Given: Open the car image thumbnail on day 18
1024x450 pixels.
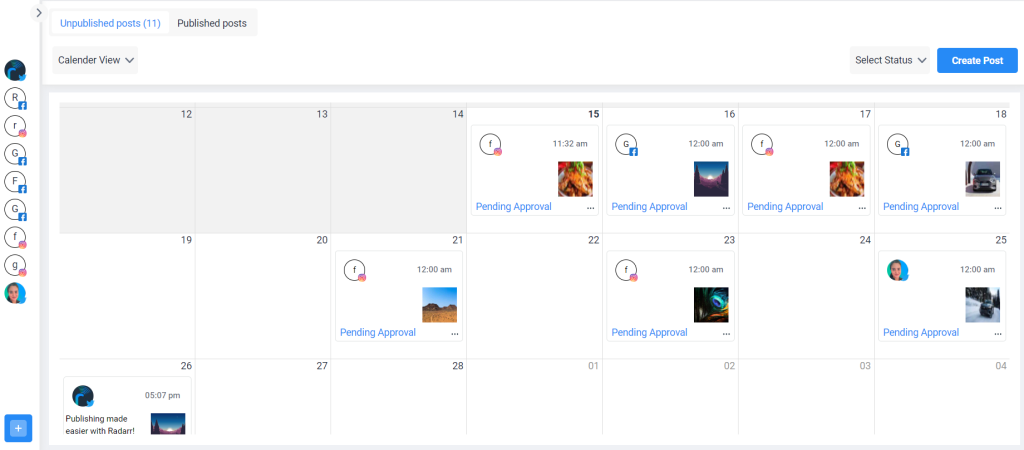Looking at the screenshot, I should pyautogui.click(x=982, y=179).
